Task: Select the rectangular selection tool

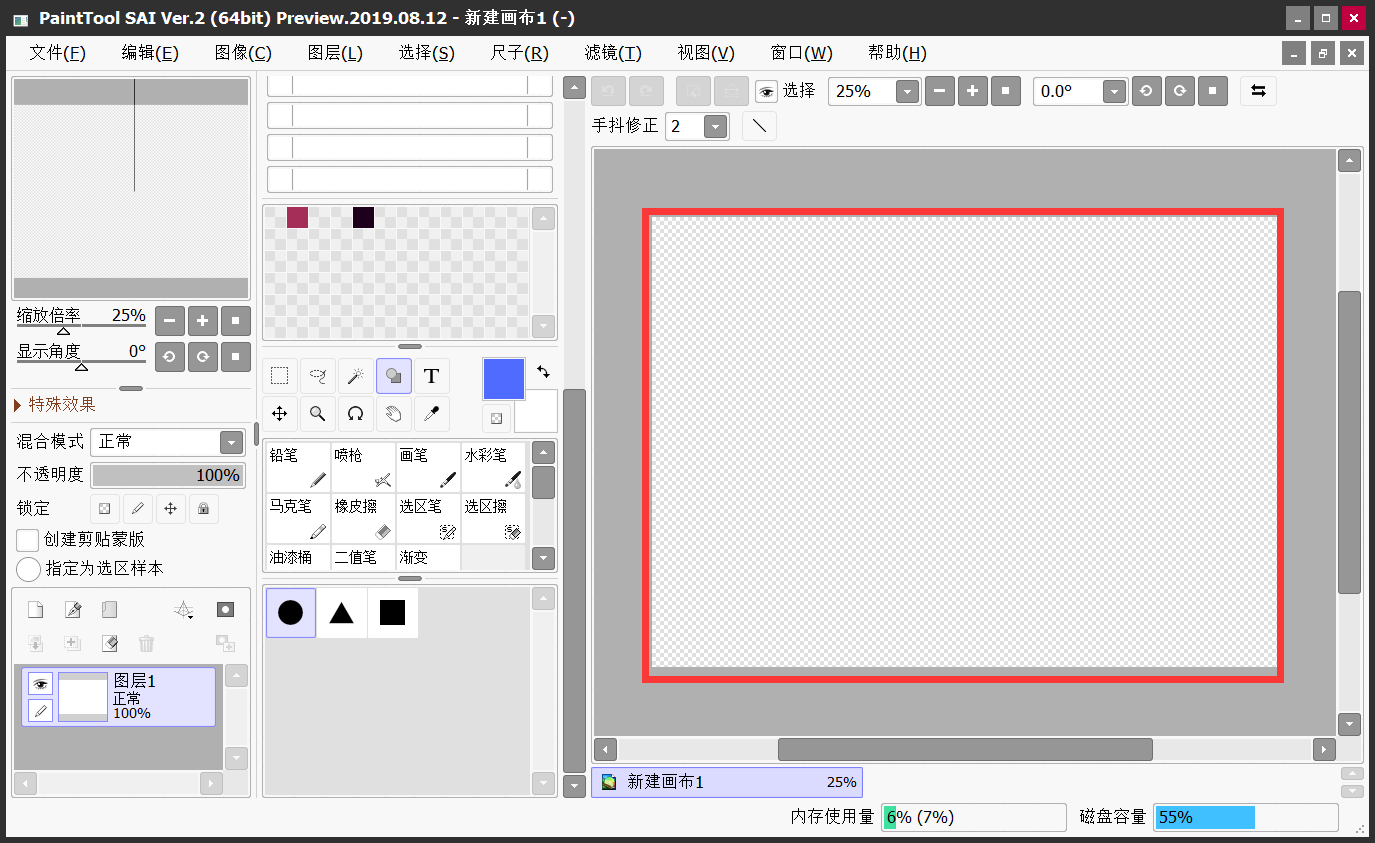Action: [280, 376]
